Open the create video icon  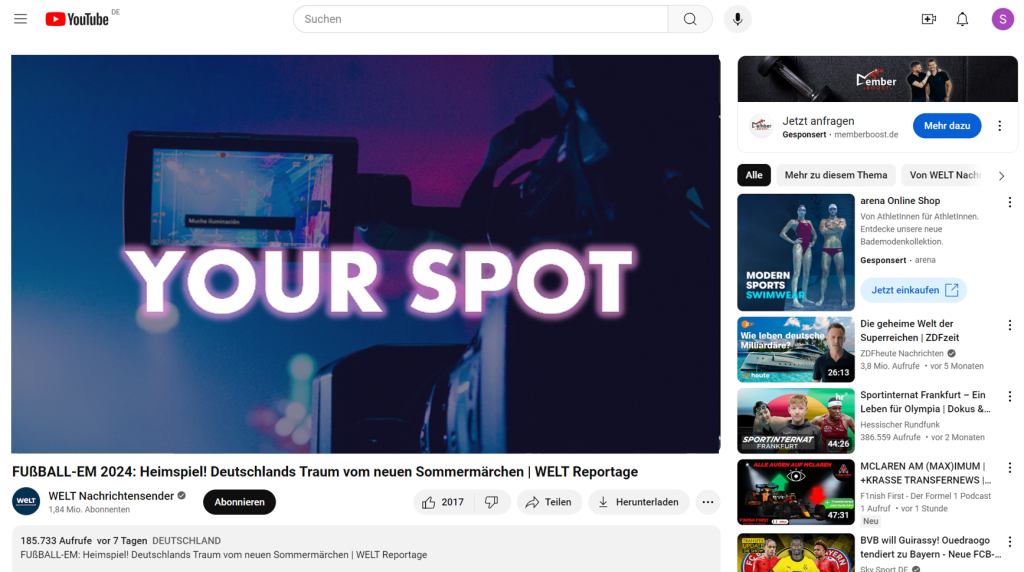[928, 19]
